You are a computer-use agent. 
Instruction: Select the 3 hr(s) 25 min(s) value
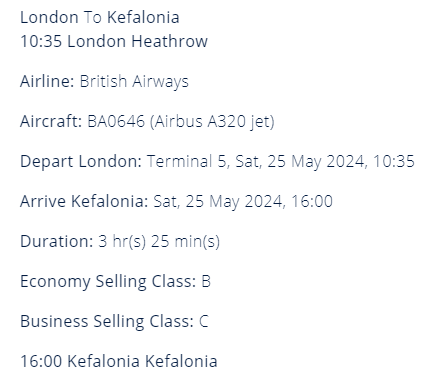click(x=159, y=241)
